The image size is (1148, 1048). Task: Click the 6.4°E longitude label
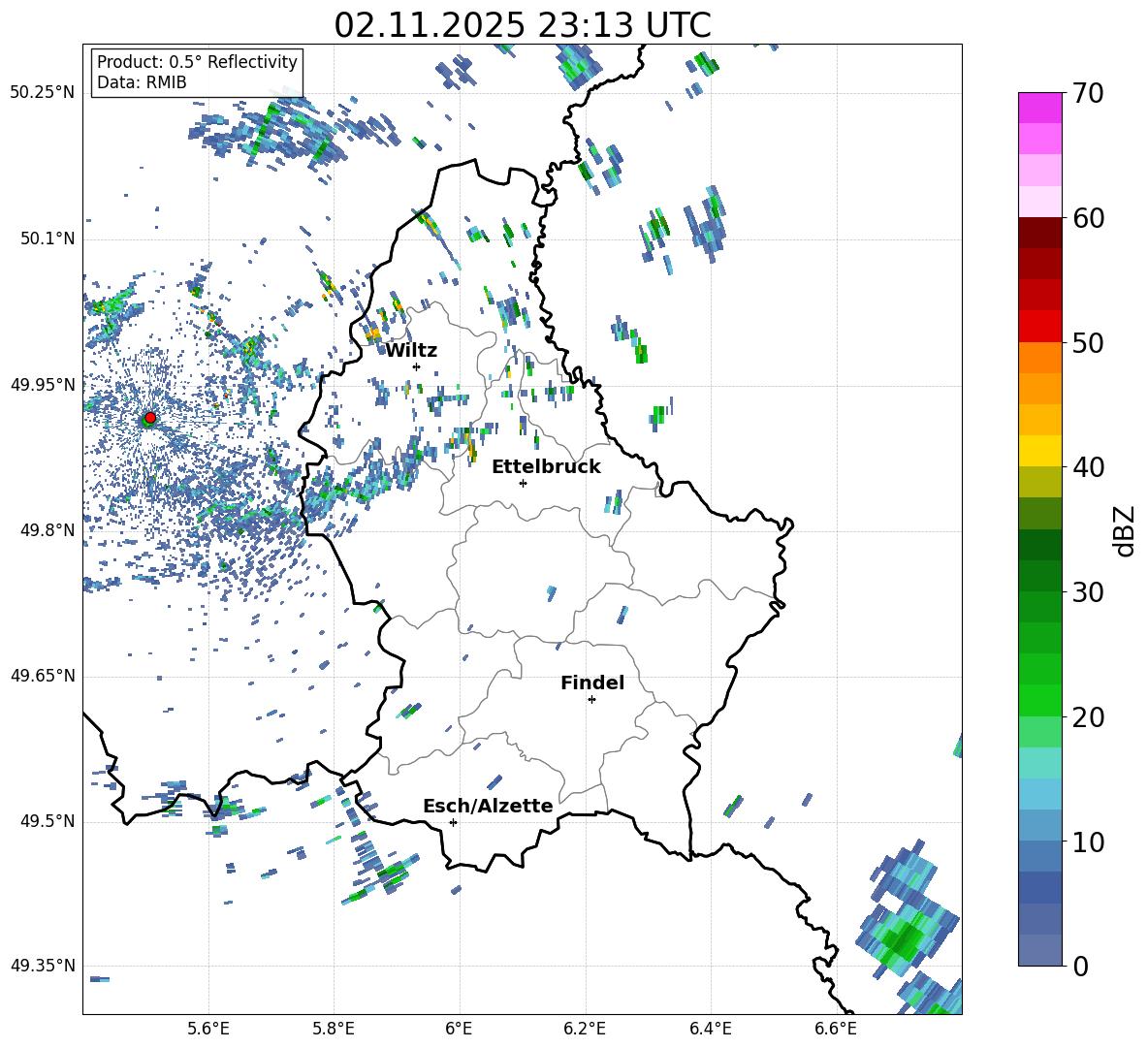[710, 1029]
